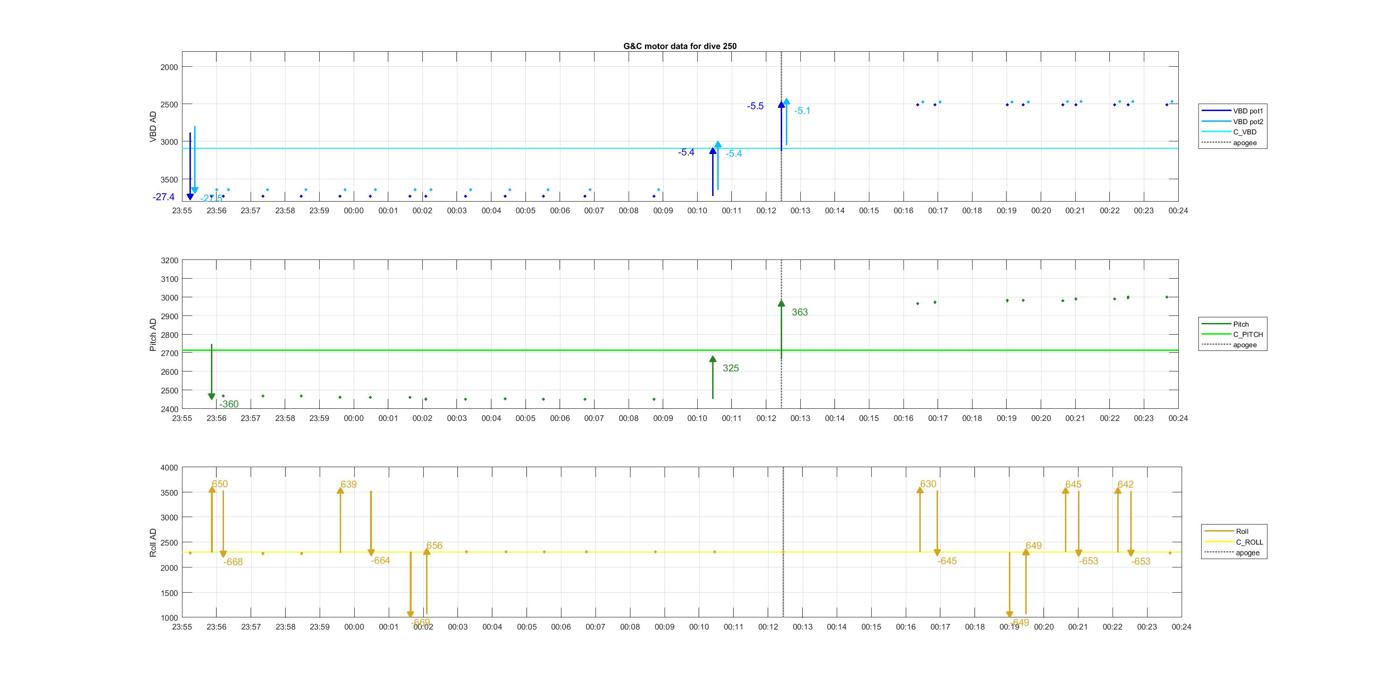Click the 'Pitch AD' y-axis label
1400x693 pixels.
point(154,335)
